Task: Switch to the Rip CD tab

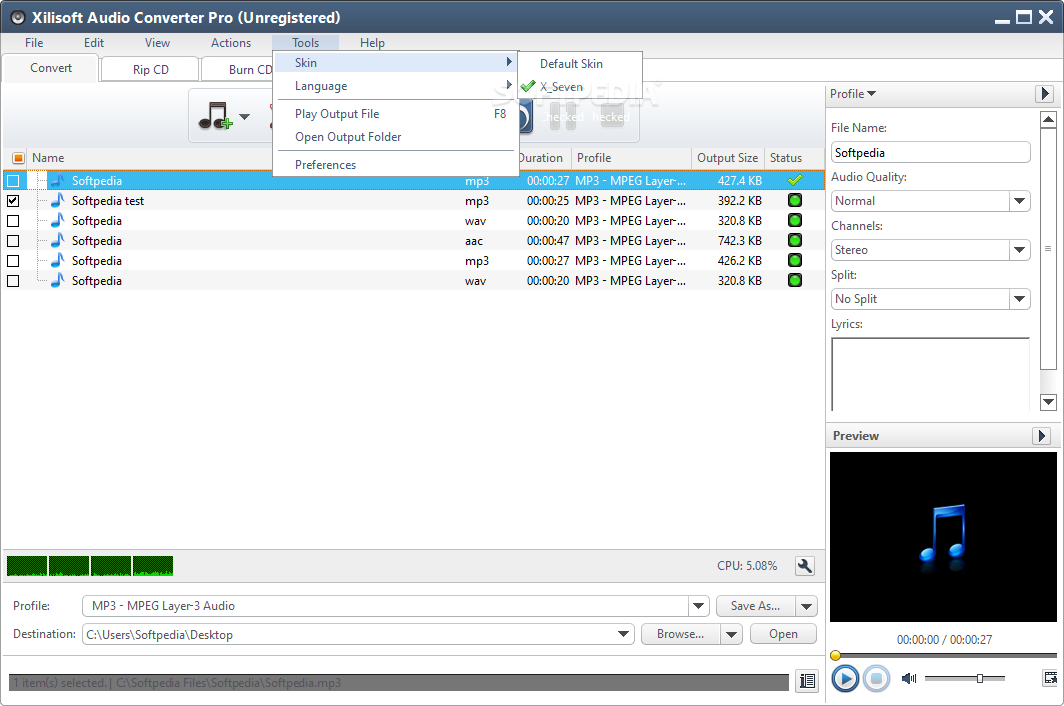Action: (150, 69)
